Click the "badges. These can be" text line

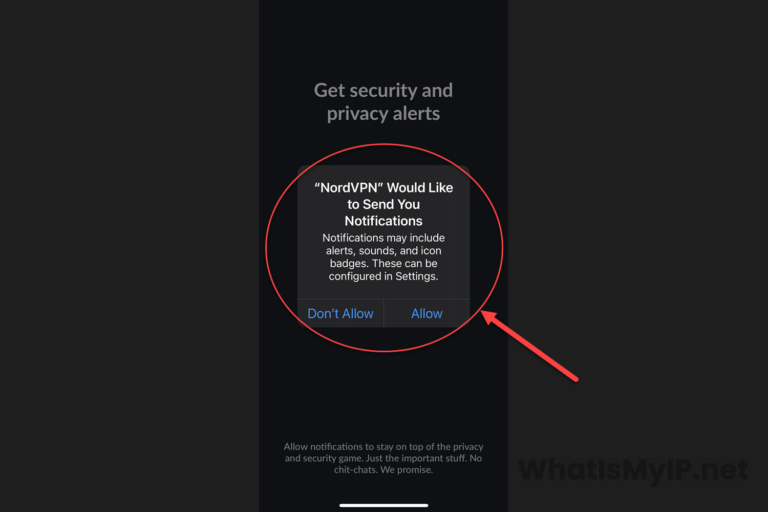(384, 264)
